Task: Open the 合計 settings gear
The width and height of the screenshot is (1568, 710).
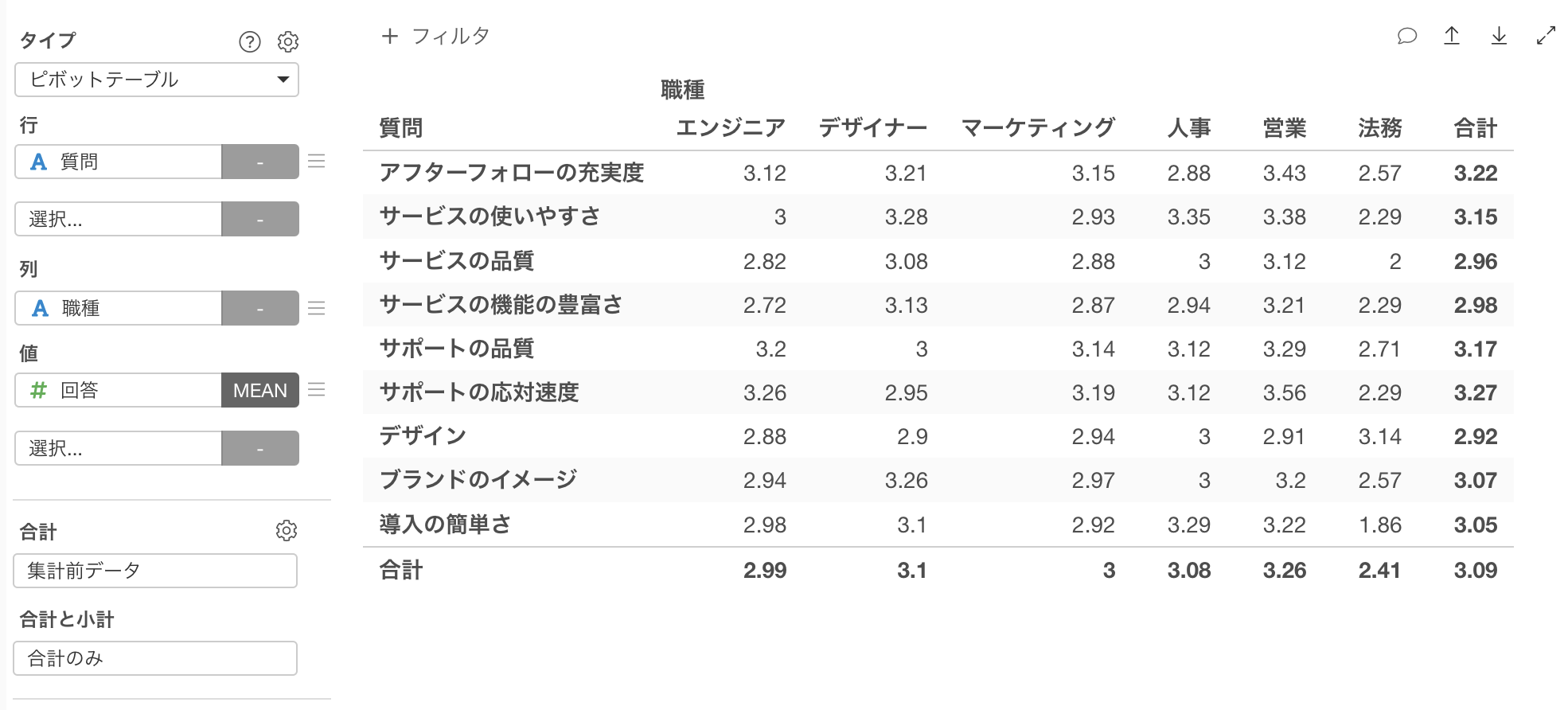Action: (287, 531)
